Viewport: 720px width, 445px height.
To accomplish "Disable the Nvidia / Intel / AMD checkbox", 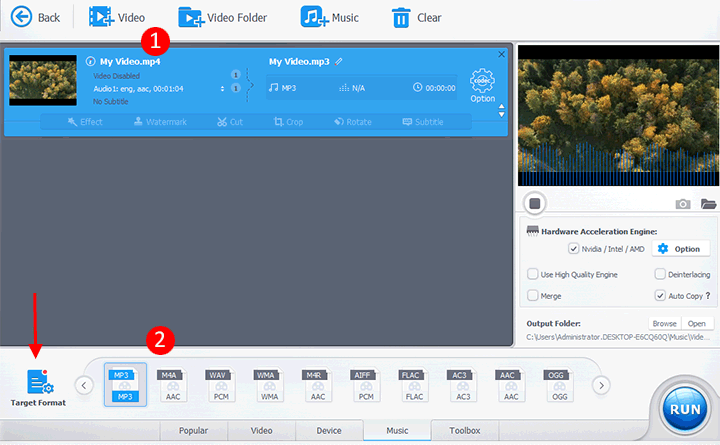I will (x=574, y=248).
